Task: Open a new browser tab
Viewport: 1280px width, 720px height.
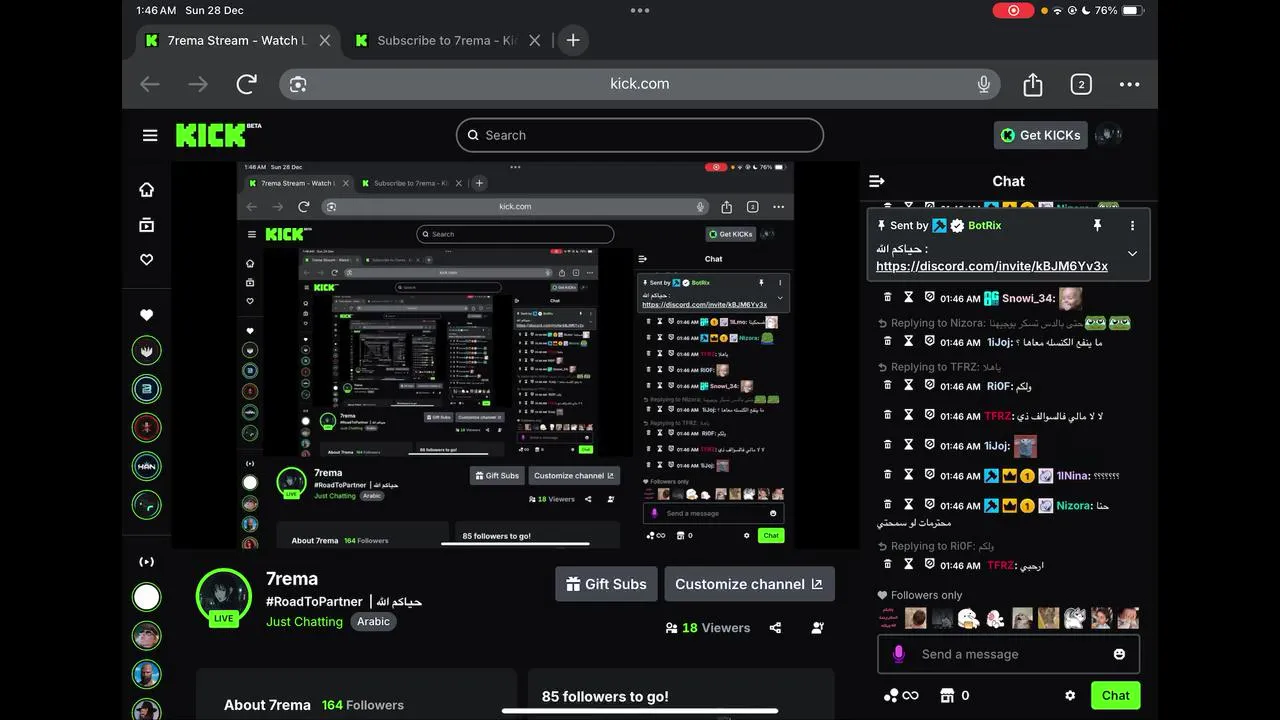Action: (573, 40)
